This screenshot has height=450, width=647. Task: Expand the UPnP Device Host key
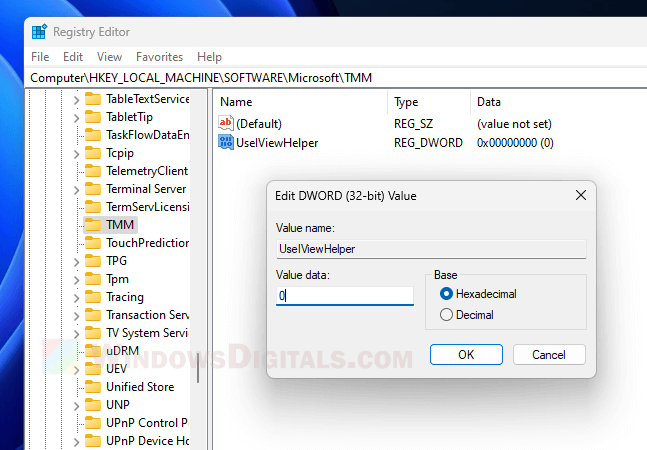(76, 441)
